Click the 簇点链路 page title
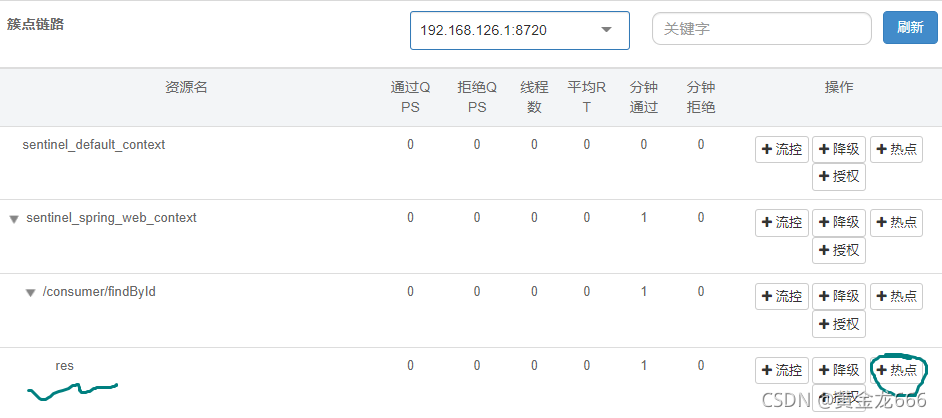 tap(35, 25)
